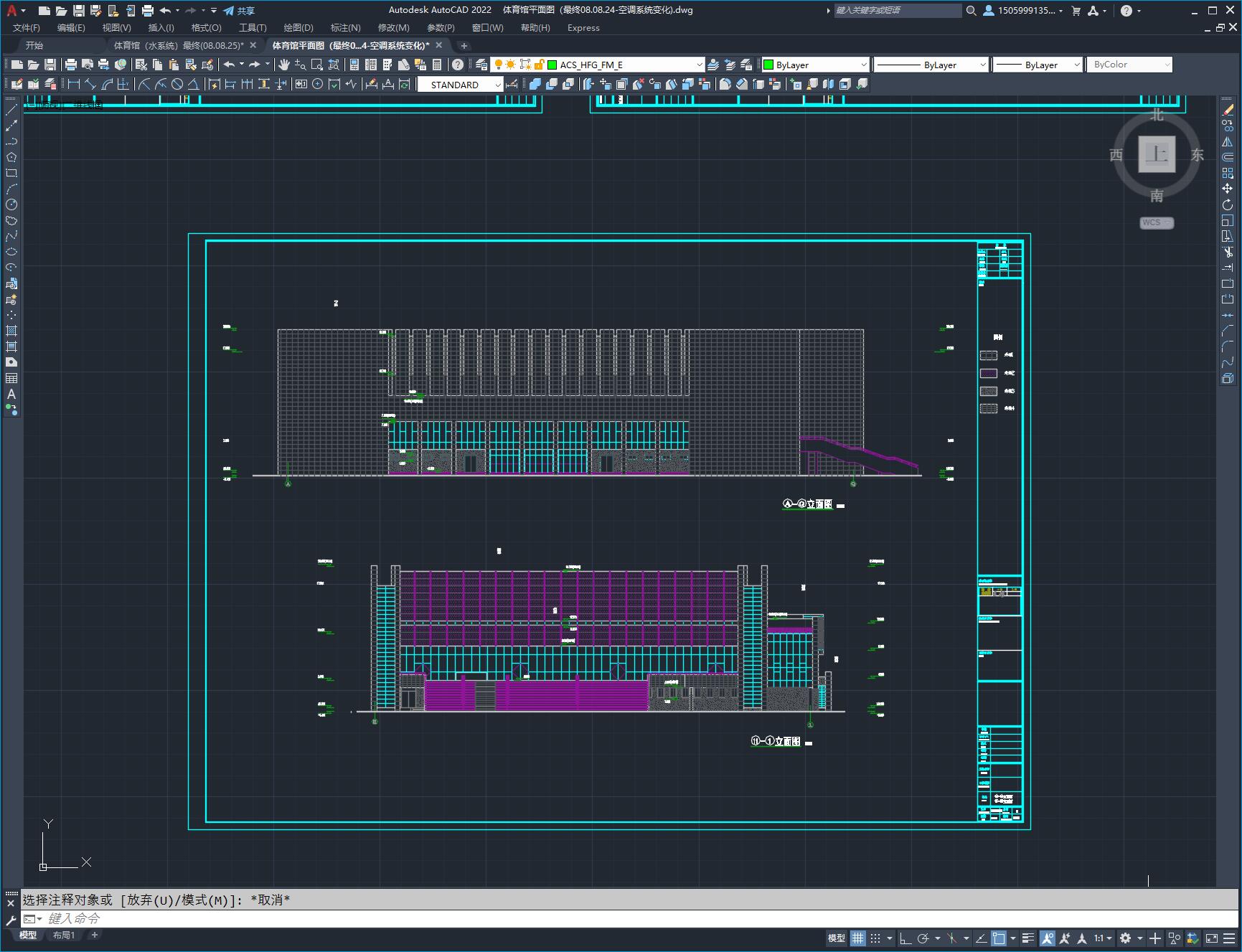Open the Table tool in left toolbar
The height and width of the screenshot is (952, 1242).
pyautogui.click(x=11, y=378)
